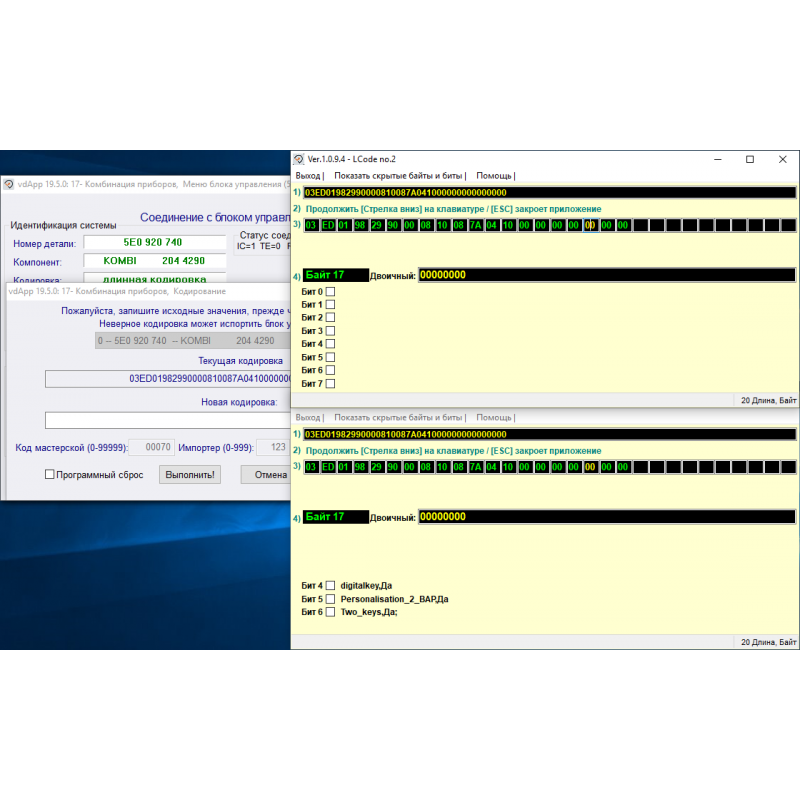Toggle the digitalkey bit checkbox
Viewport: 800px width, 800px height.
pos(330,585)
